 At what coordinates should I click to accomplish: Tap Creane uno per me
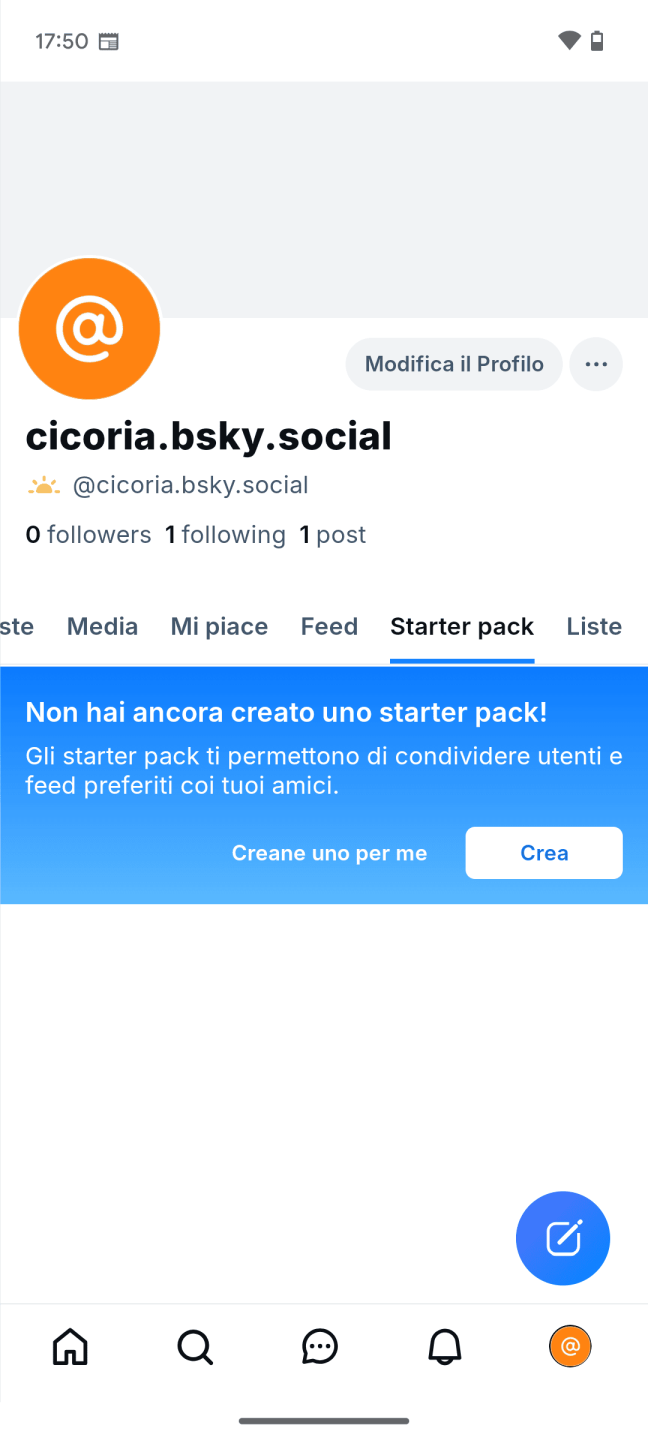tap(329, 852)
